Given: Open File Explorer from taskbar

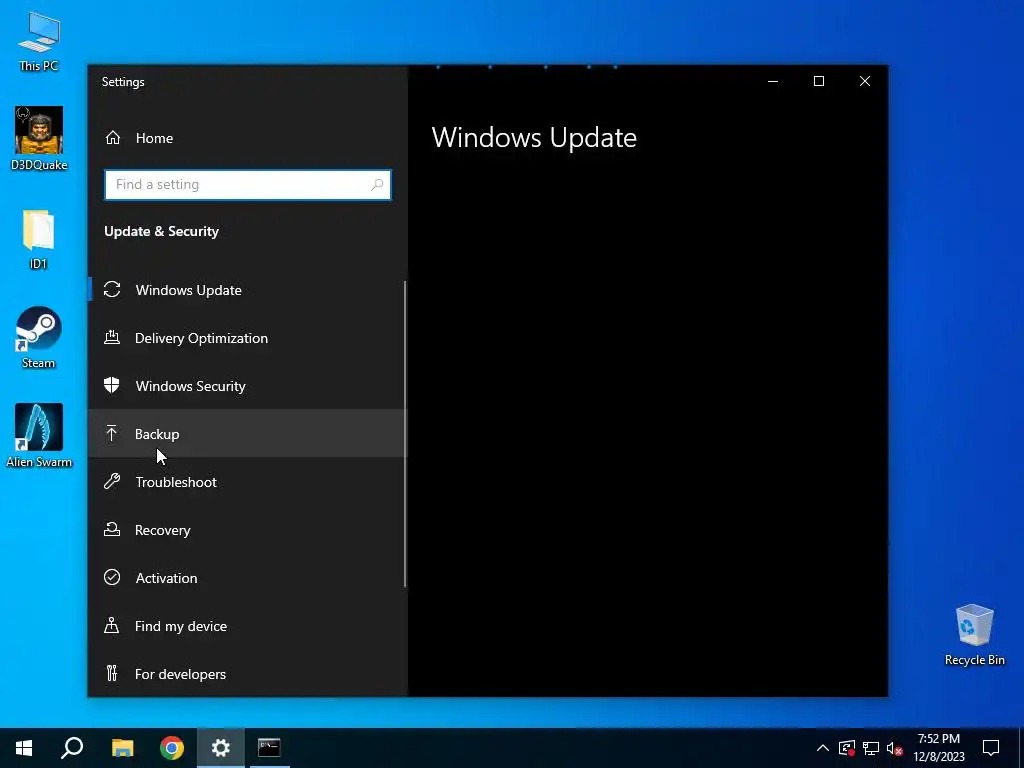Looking at the screenshot, I should (x=122, y=748).
